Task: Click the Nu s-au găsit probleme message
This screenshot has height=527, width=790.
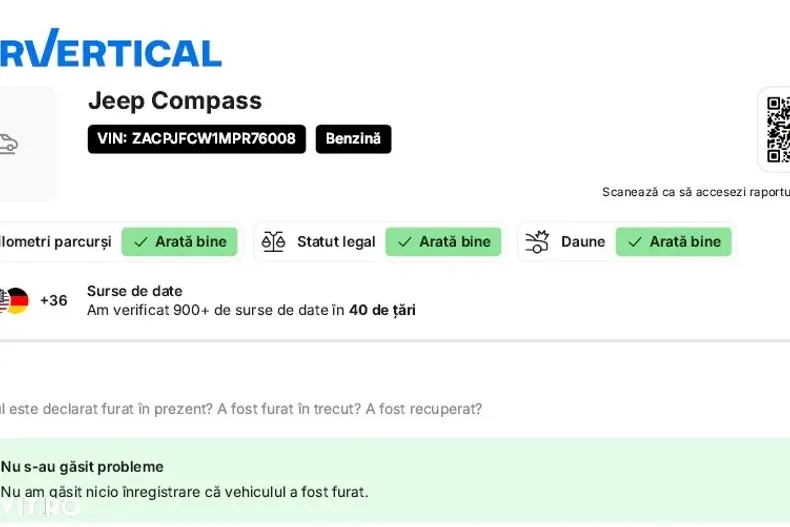Action: coord(82,467)
